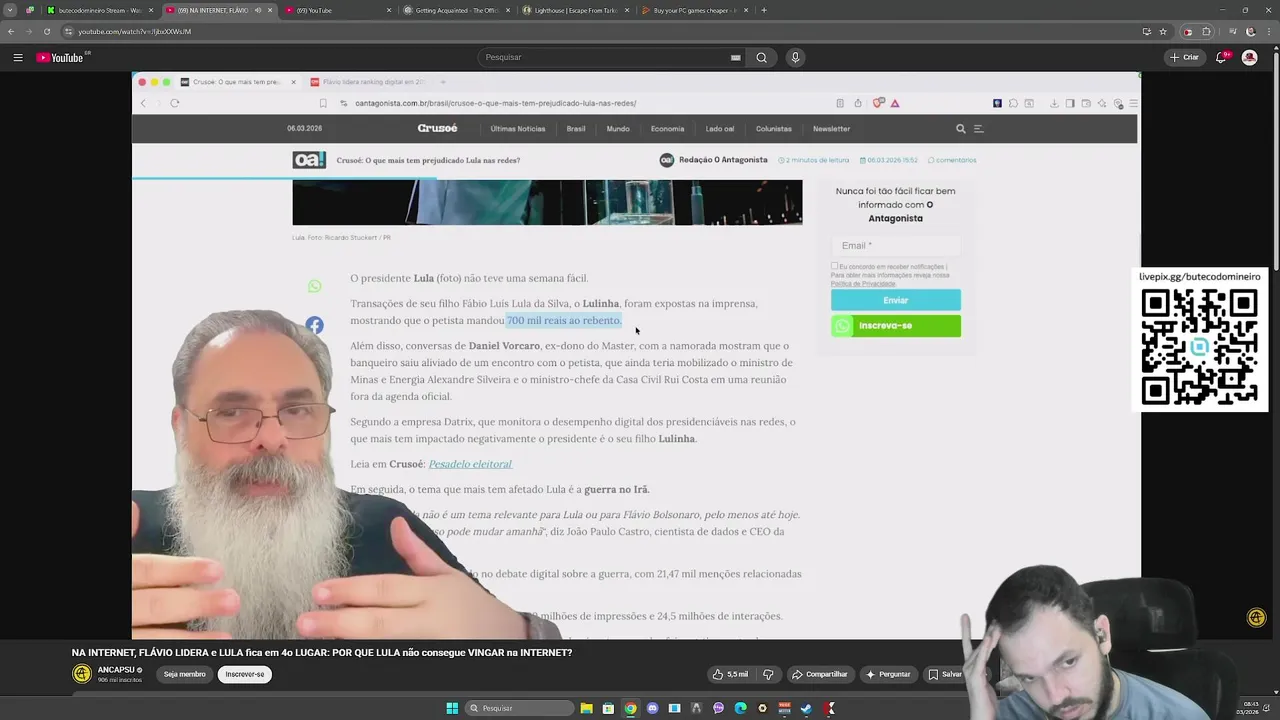
Task: Click the green WhatsApp Inscreva-se button
Action: pyautogui.click(x=895, y=325)
